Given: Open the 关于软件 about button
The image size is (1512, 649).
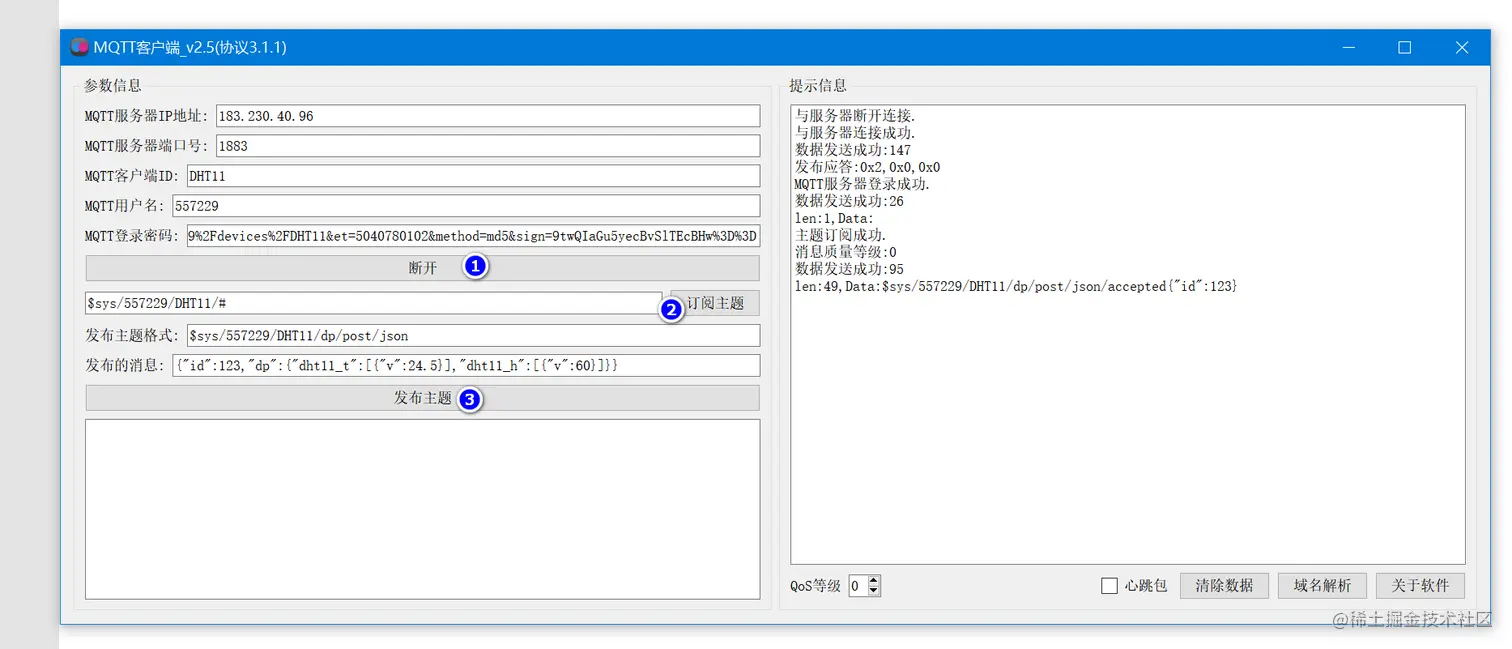Looking at the screenshot, I should click(1420, 586).
